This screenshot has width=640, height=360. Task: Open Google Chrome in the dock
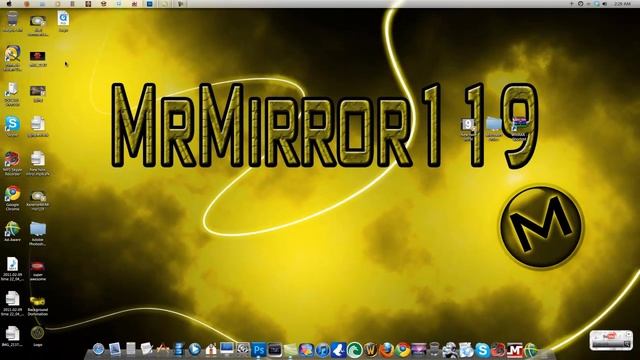point(402,350)
